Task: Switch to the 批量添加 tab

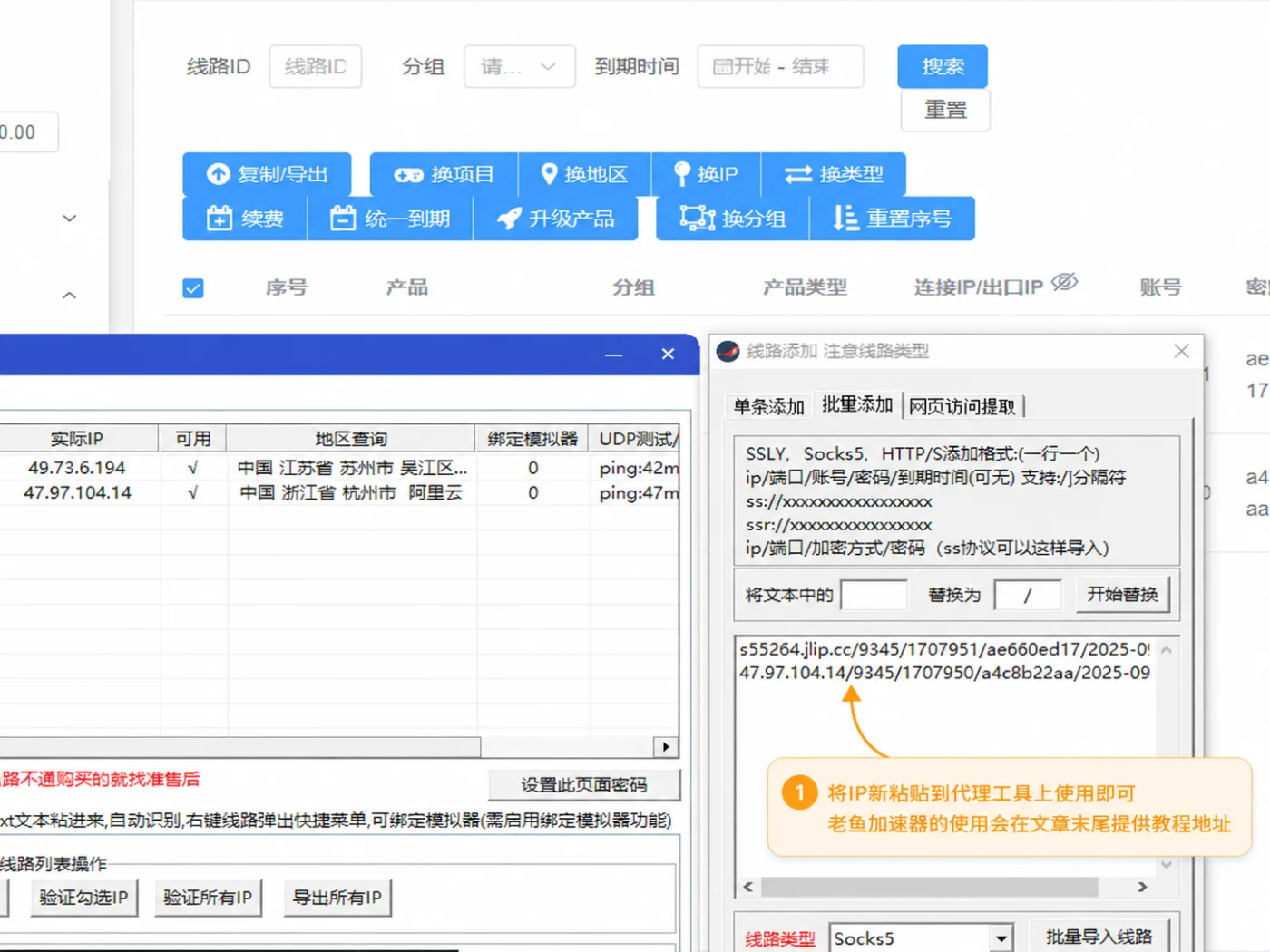Action: (x=857, y=404)
